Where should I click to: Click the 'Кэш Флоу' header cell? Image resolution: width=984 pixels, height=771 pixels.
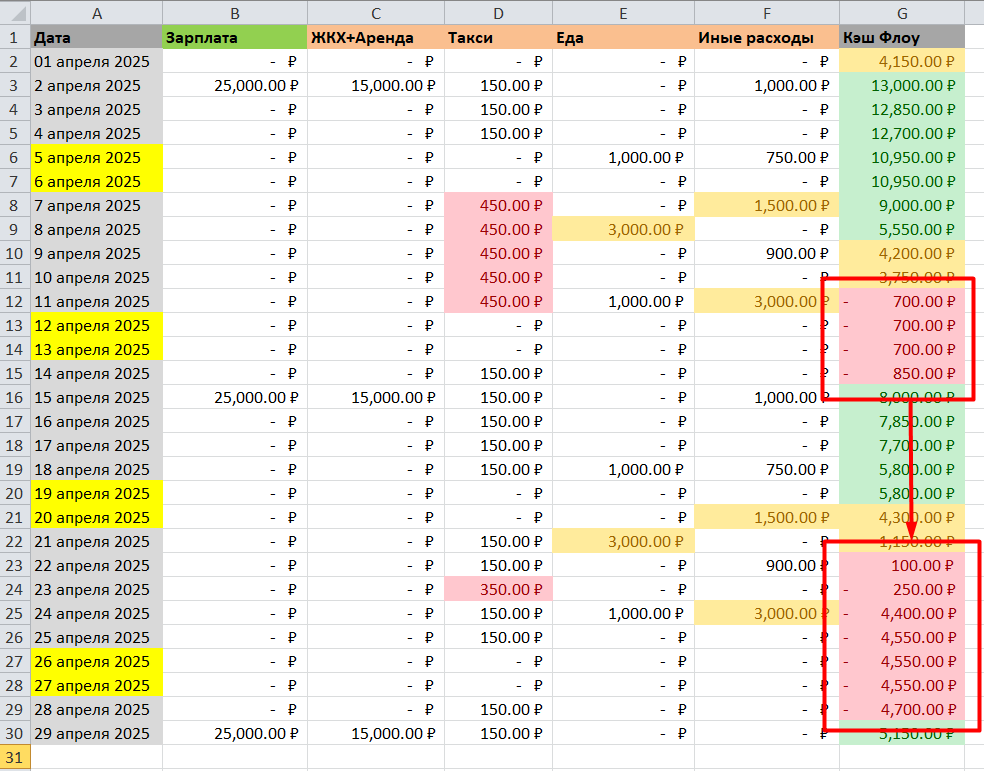[x=902, y=38]
